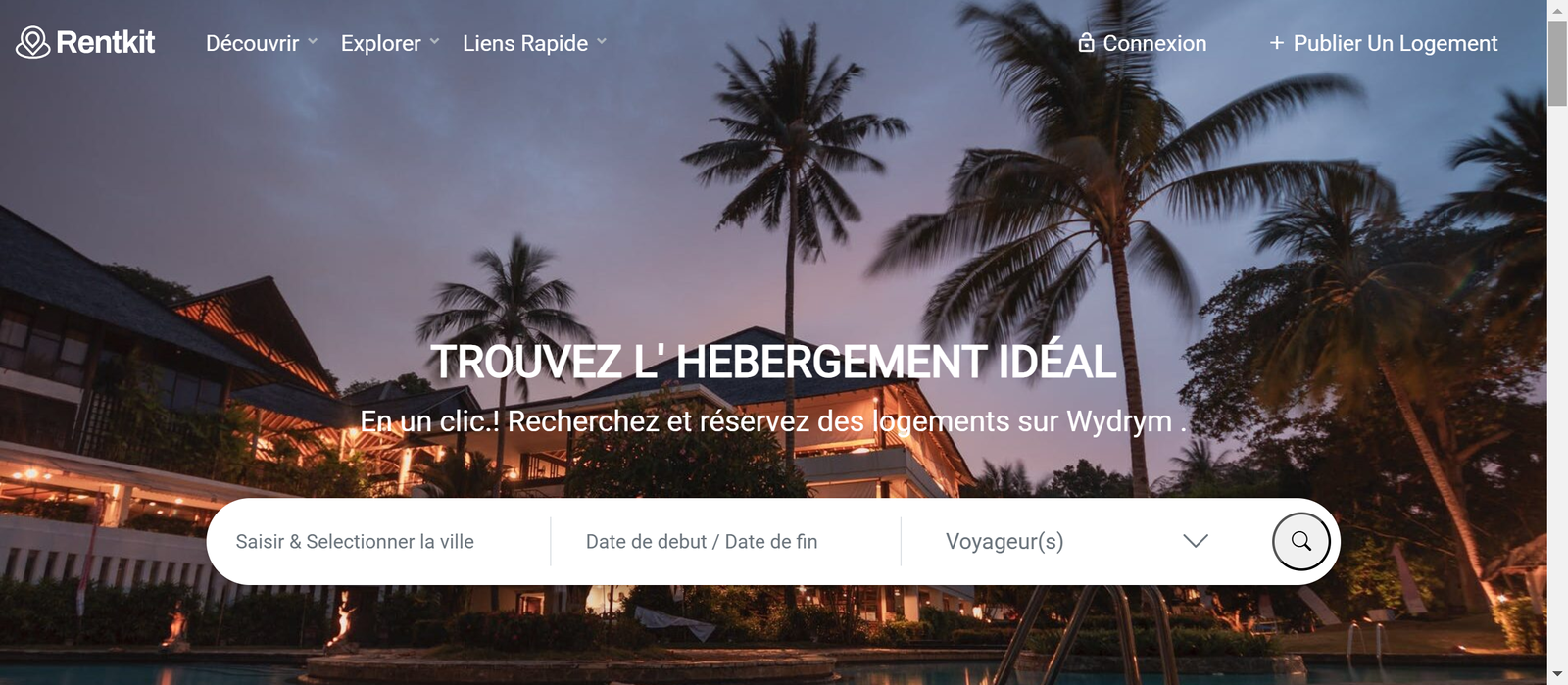Focus the Saisir & Selectionner la ville field

(378, 542)
